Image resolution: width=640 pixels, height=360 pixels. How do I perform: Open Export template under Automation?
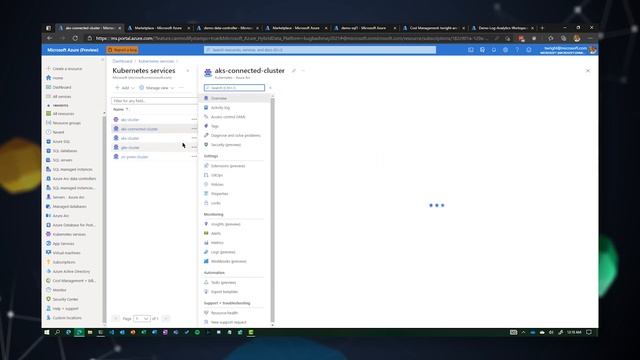pyautogui.click(x=224, y=292)
